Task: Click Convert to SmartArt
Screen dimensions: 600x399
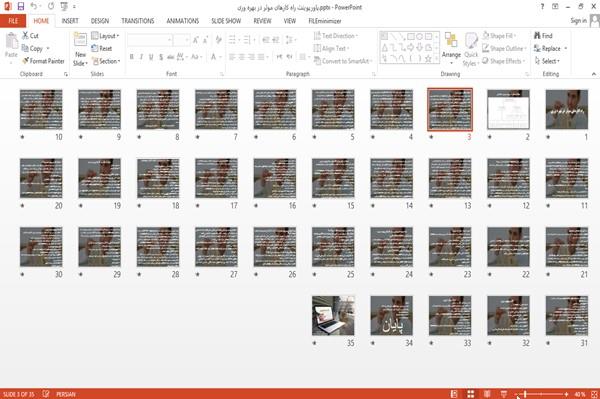Action: coord(343,61)
